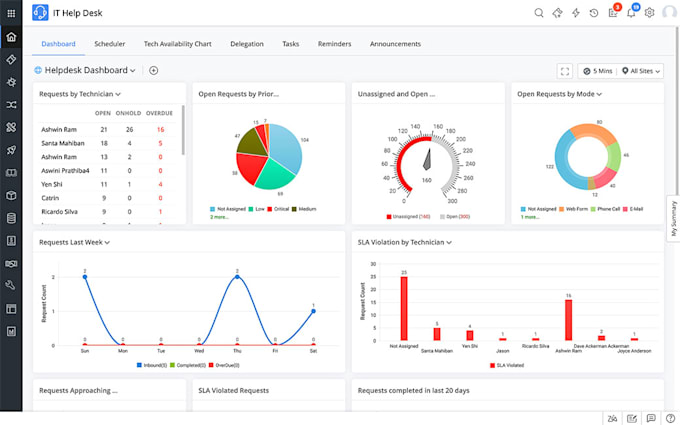The width and height of the screenshot is (680, 425).
Task: Add a new dashboard with plus icon
Action: pyautogui.click(x=154, y=70)
